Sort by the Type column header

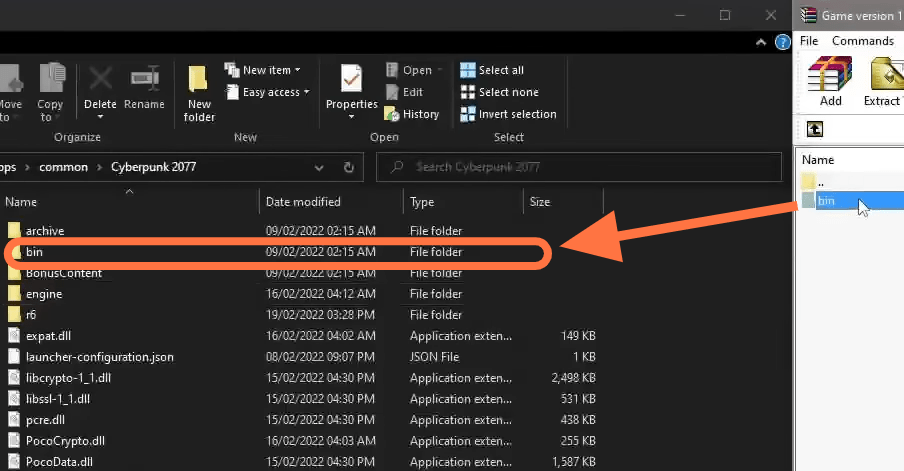click(x=464, y=202)
